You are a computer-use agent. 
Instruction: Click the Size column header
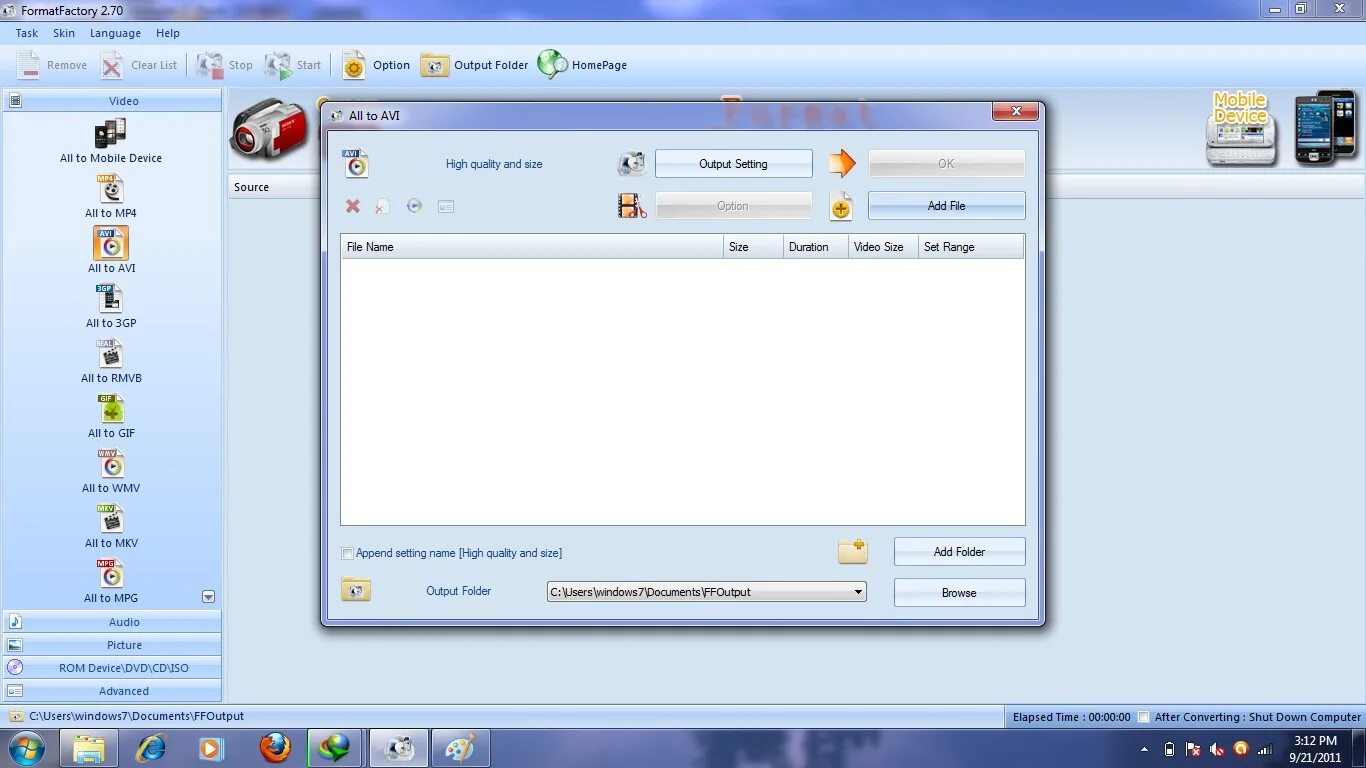click(753, 247)
